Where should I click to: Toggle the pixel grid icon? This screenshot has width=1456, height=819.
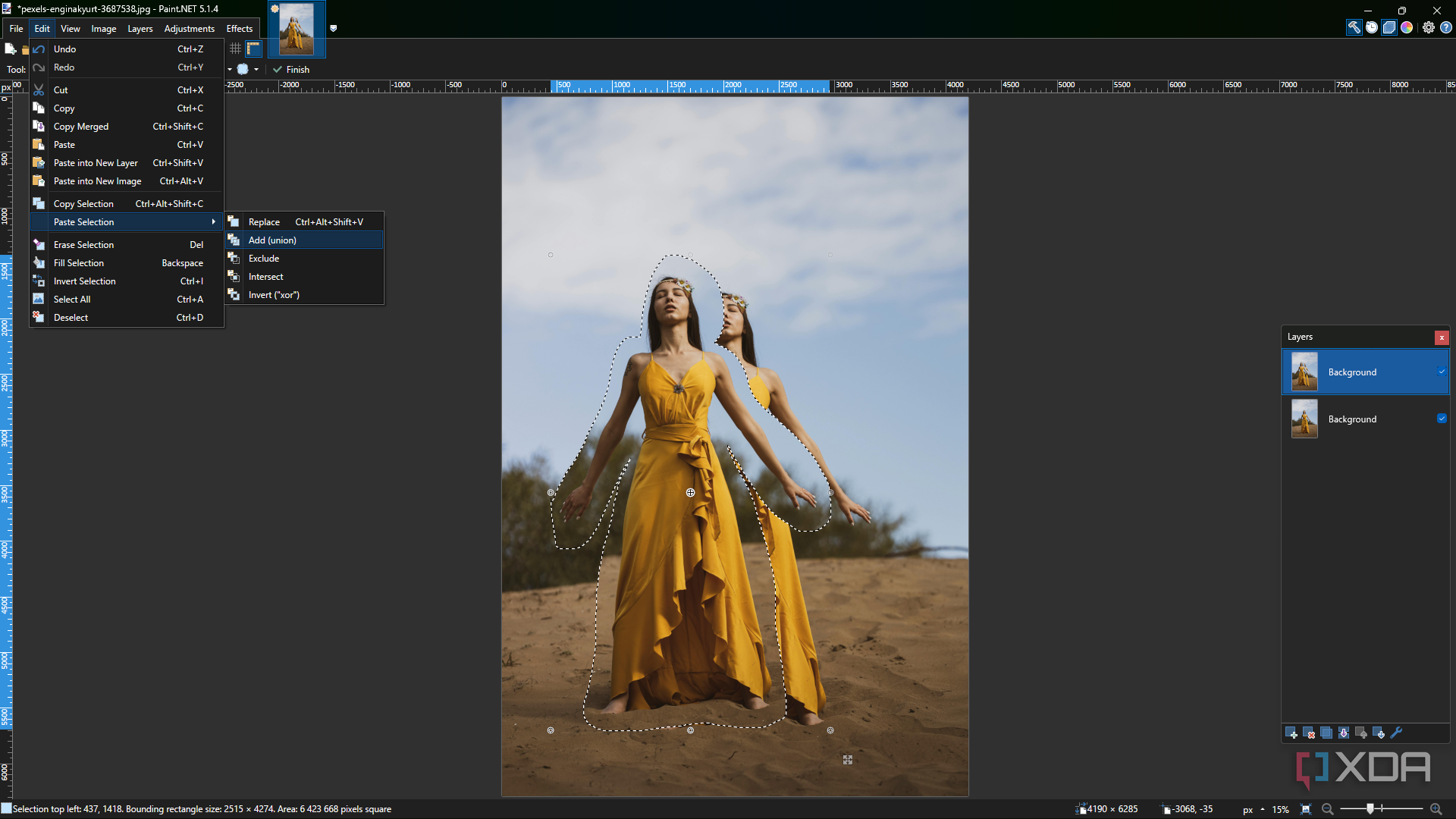(x=235, y=49)
